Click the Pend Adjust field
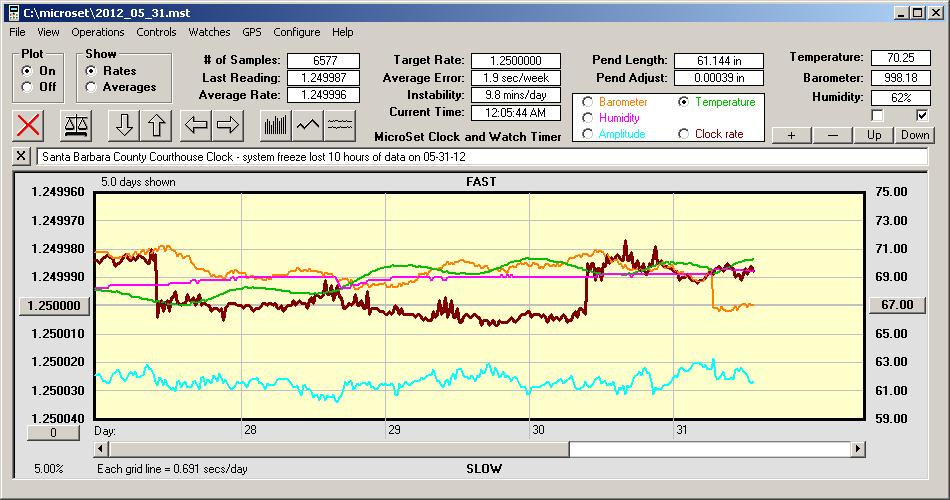 719,78
